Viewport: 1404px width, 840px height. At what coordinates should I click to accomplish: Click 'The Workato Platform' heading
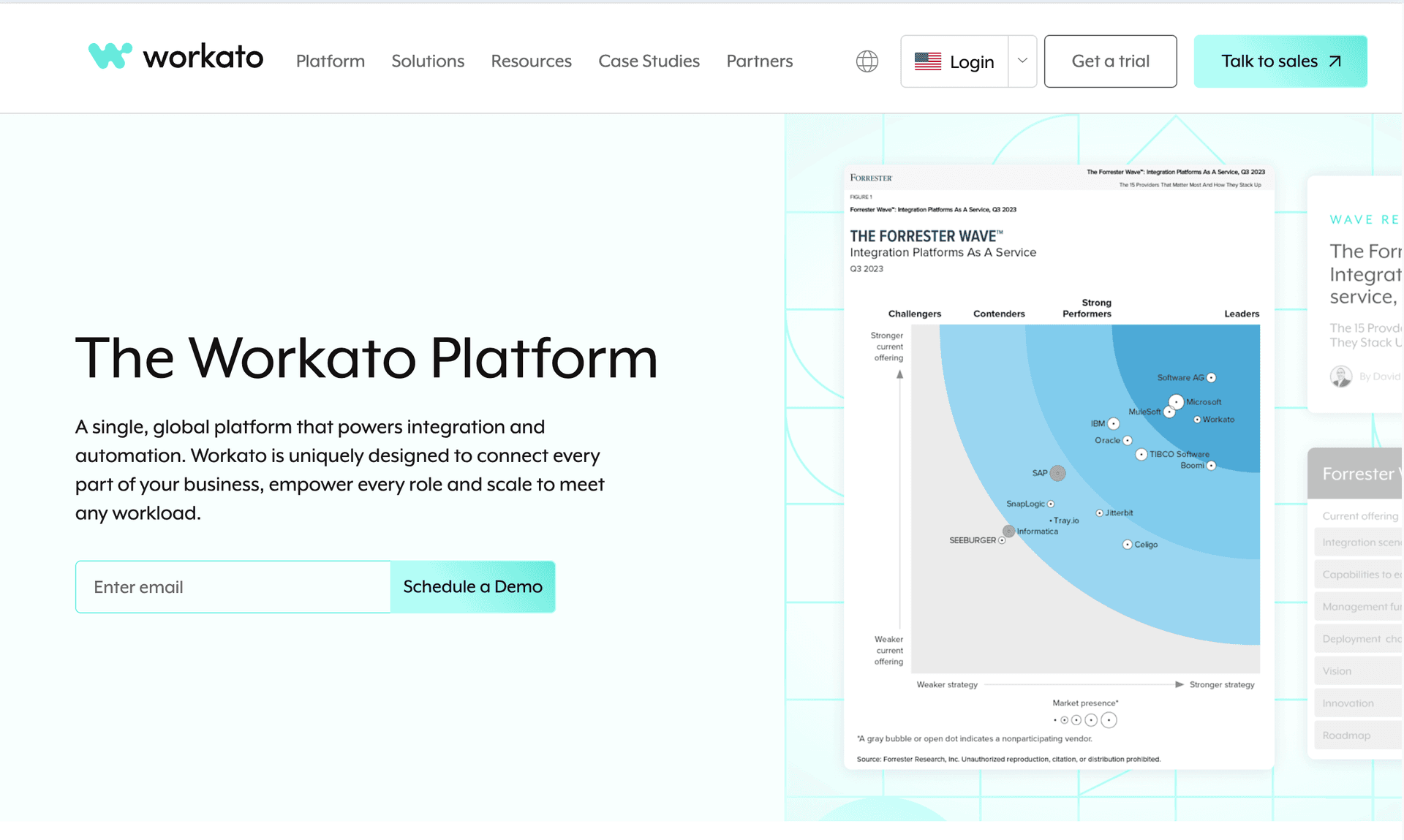[x=366, y=357]
